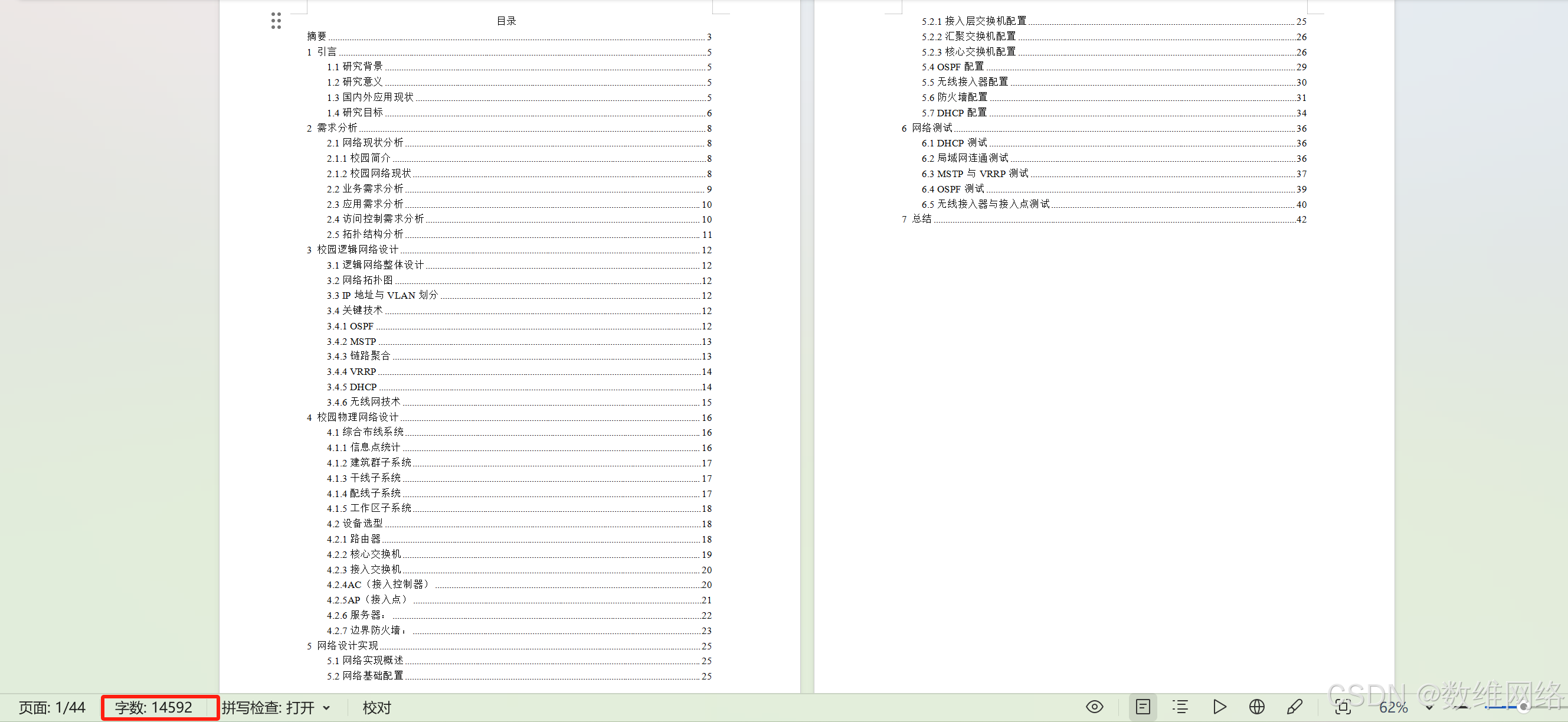Click the 62% zoom level
This screenshot has height=722, width=1568.
coord(1393,707)
